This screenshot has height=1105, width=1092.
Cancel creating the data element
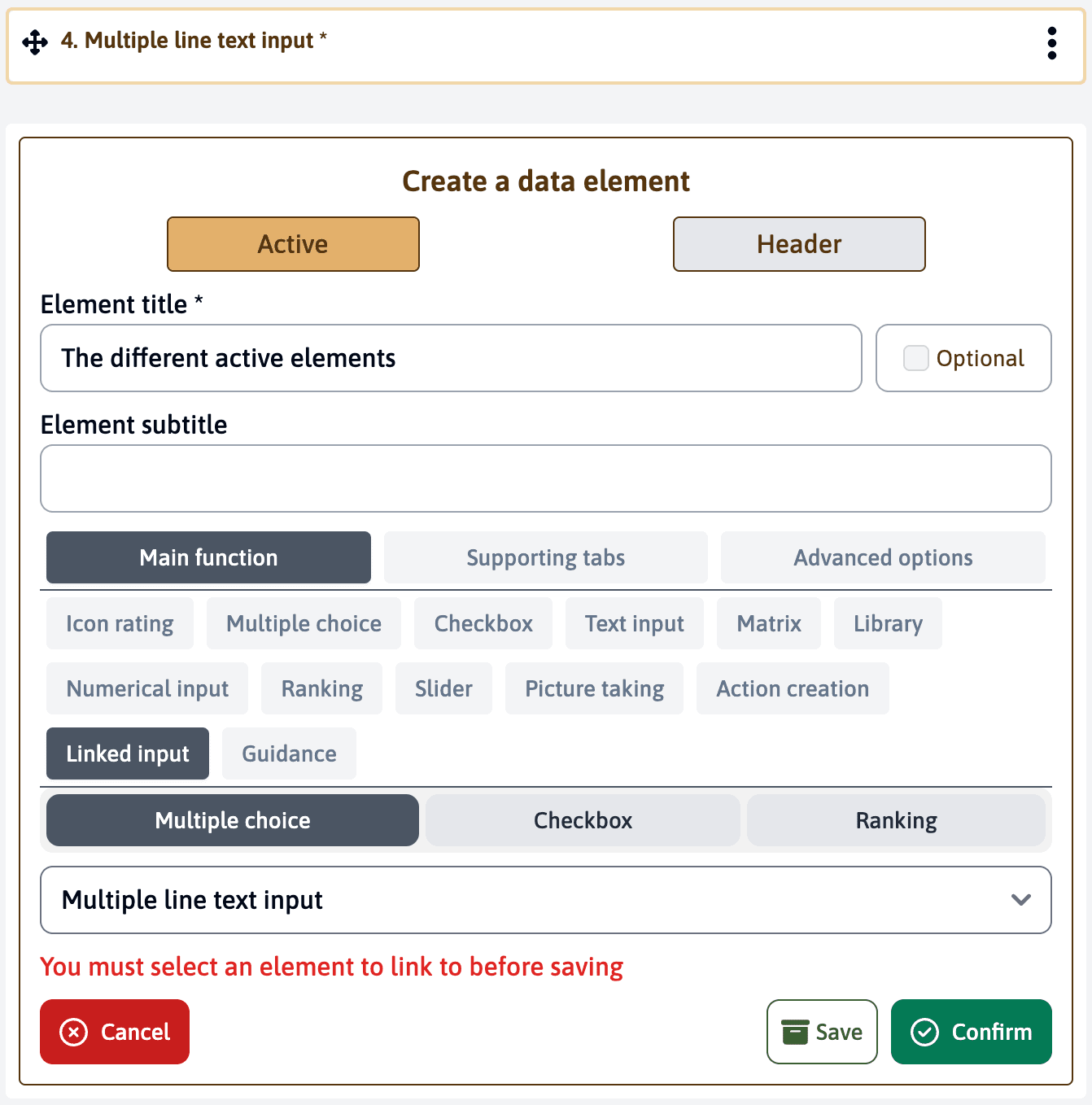click(114, 1032)
